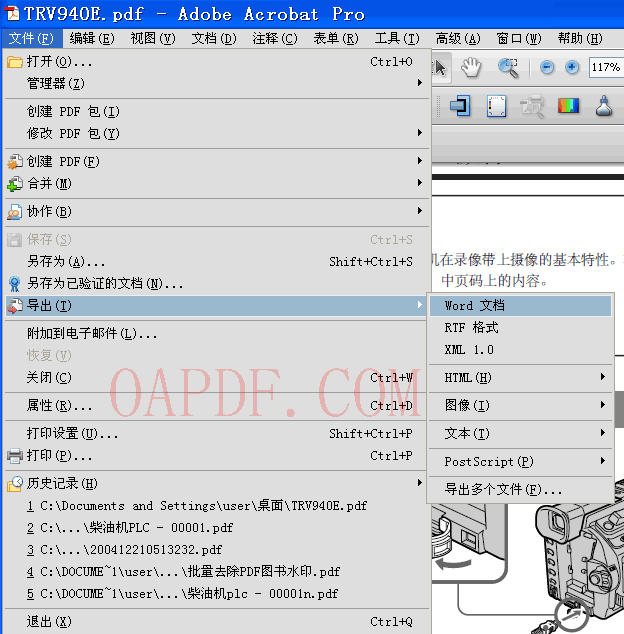Choose 导出多个文件(F)...

pos(520,490)
